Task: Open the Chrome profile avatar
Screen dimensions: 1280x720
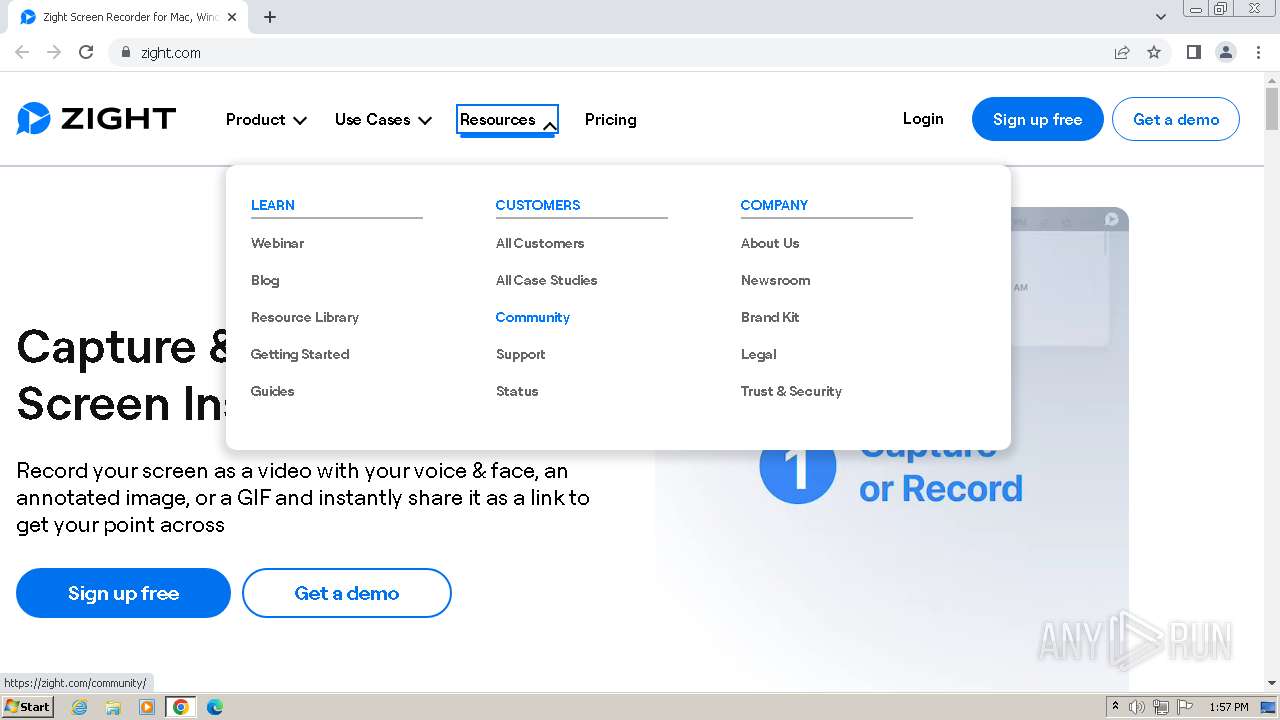Action: [x=1226, y=52]
